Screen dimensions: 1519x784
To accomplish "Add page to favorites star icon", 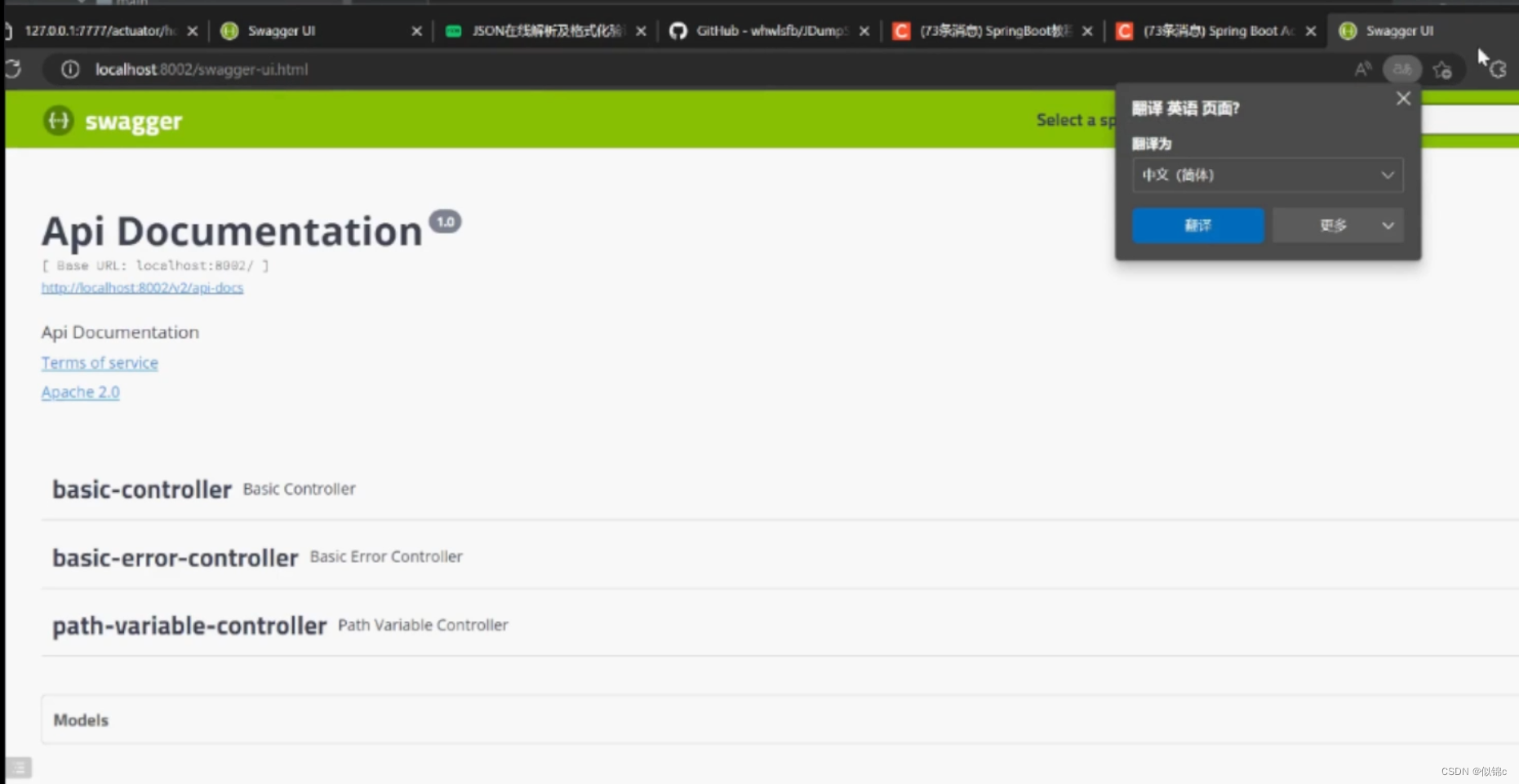I will (1442, 70).
